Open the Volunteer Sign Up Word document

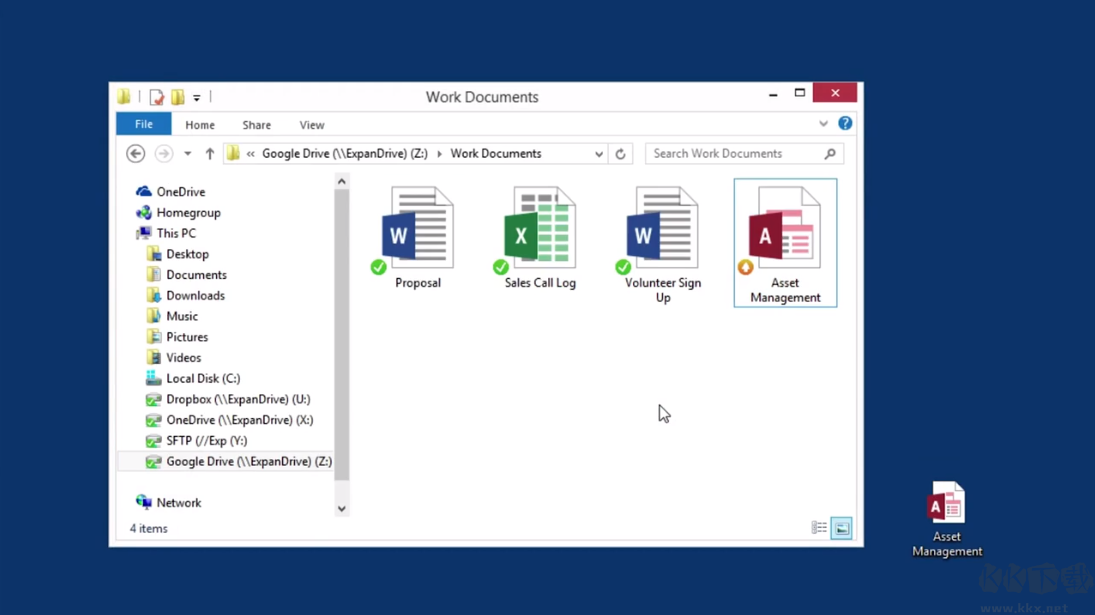click(x=663, y=244)
